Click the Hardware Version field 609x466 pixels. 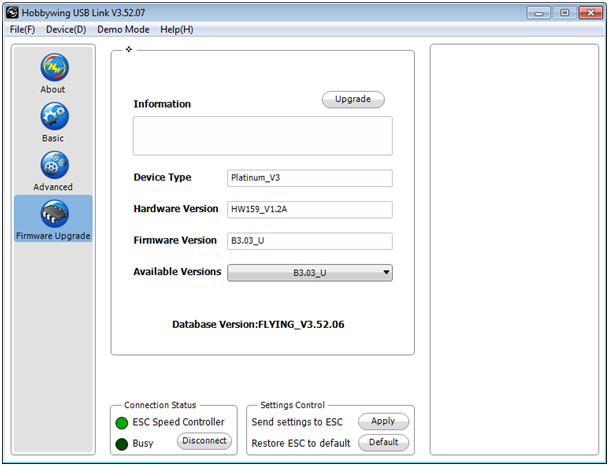309,210
